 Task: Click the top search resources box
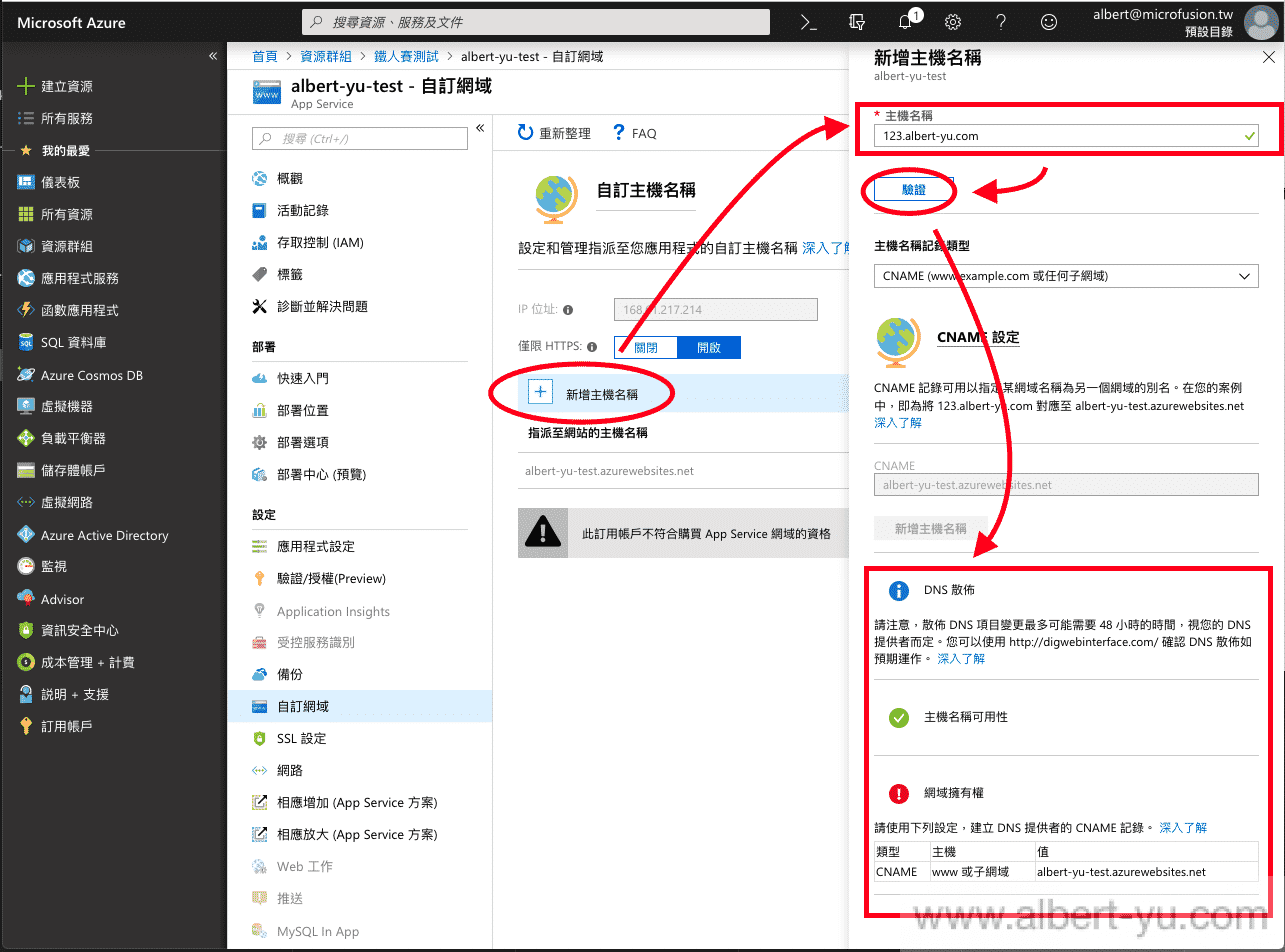click(536, 22)
